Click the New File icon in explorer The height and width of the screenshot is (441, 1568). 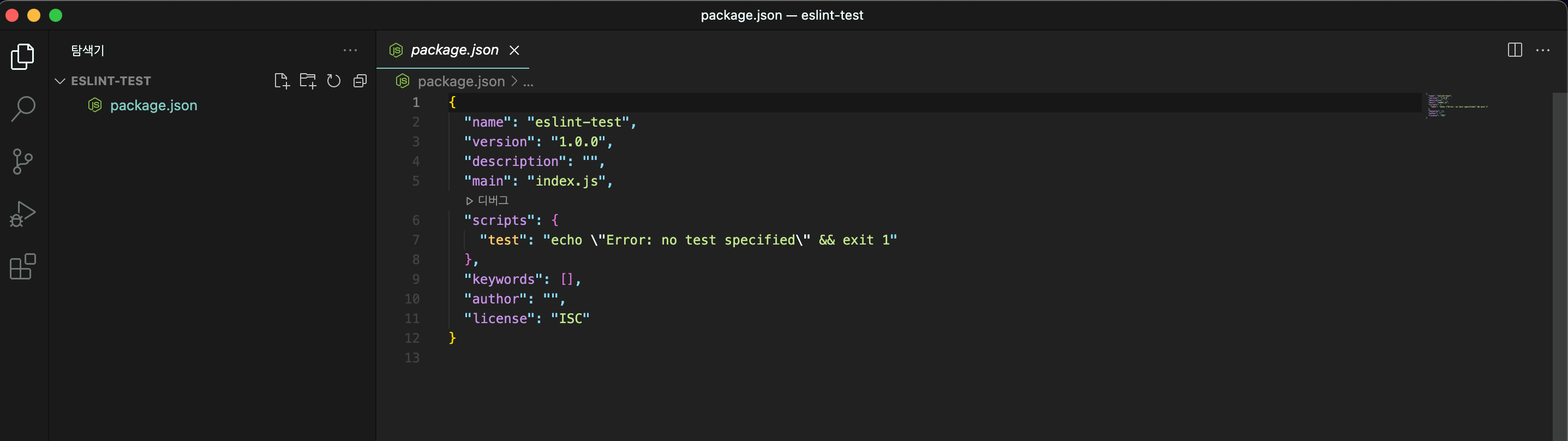coord(281,81)
